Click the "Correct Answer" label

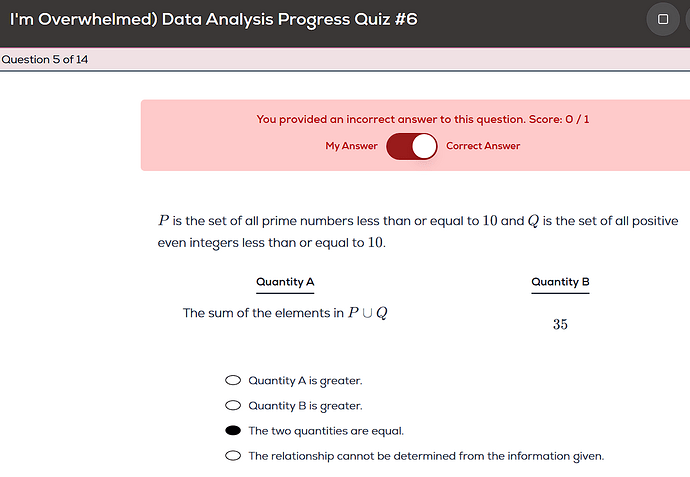(483, 146)
